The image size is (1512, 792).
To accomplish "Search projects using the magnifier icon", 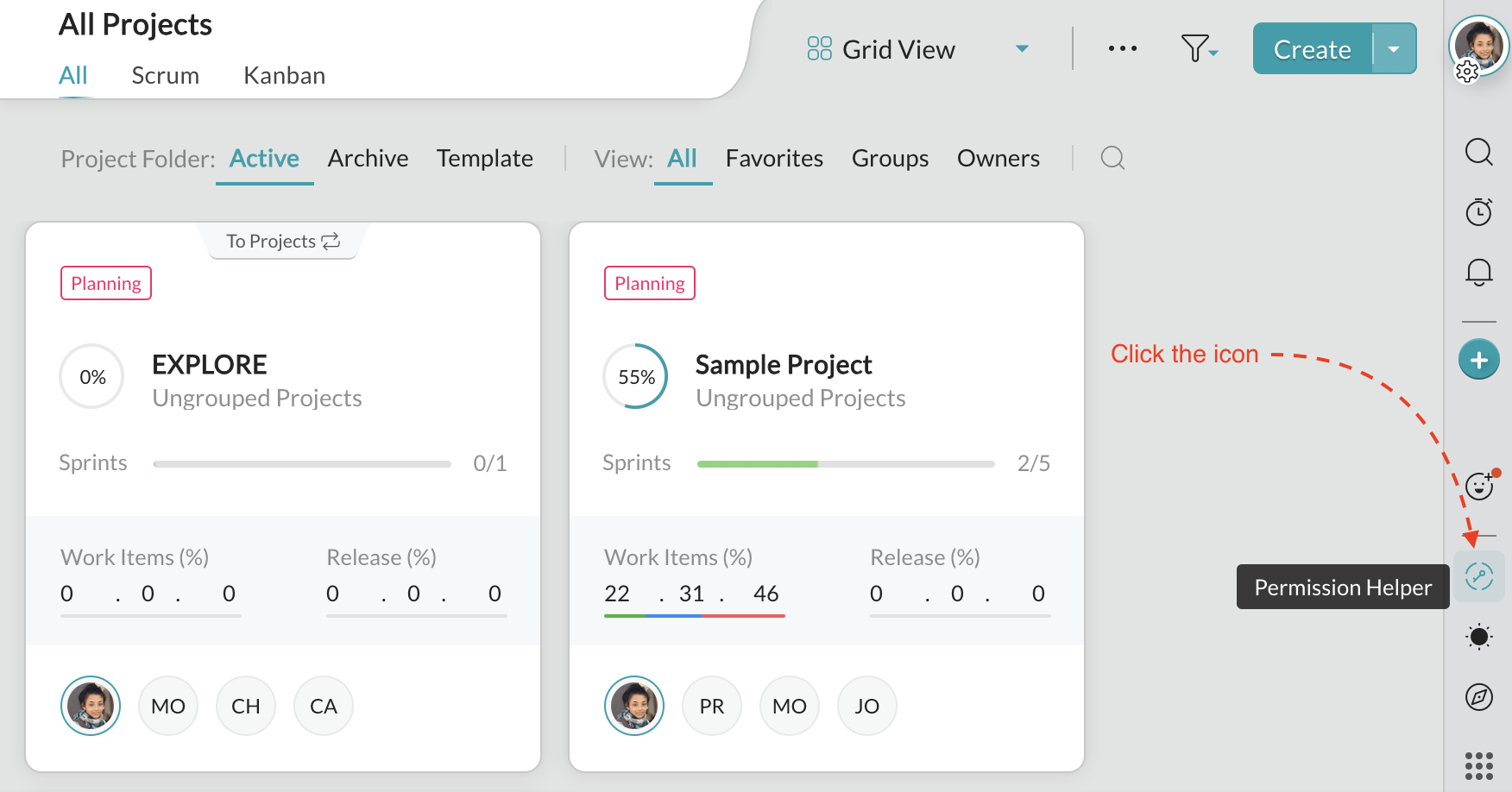I will coord(1112,158).
